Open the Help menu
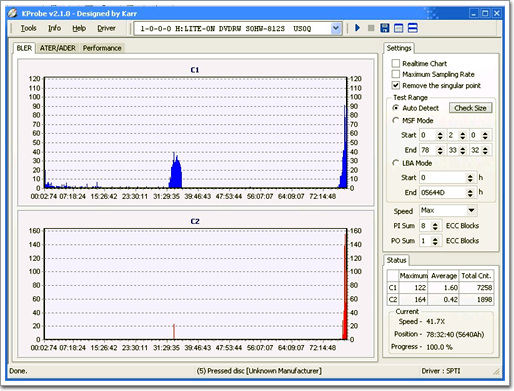The height and width of the screenshot is (391, 514). click(79, 28)
